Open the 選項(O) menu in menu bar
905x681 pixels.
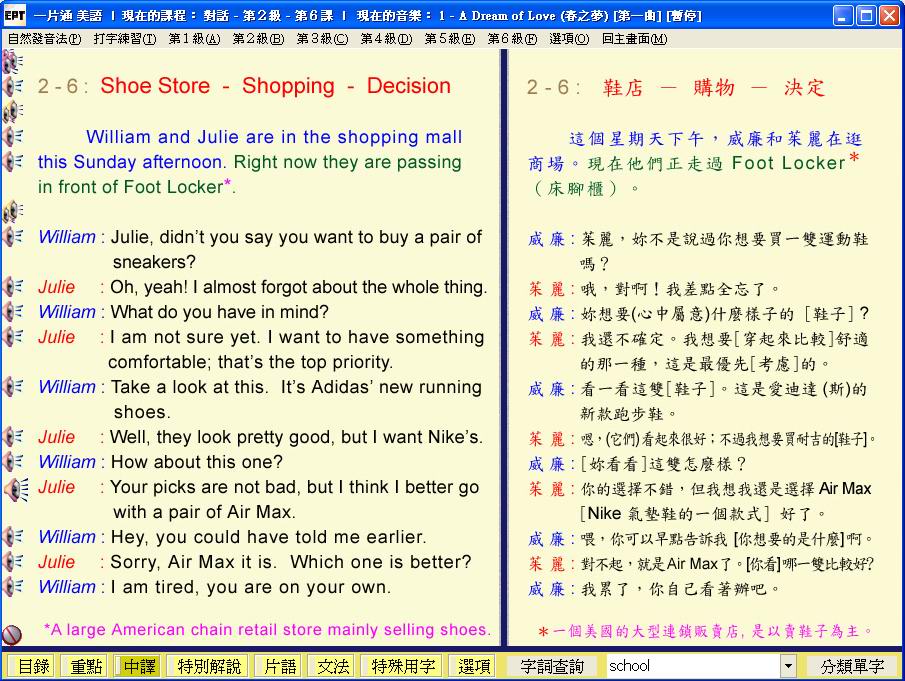(x=569, y=39)
